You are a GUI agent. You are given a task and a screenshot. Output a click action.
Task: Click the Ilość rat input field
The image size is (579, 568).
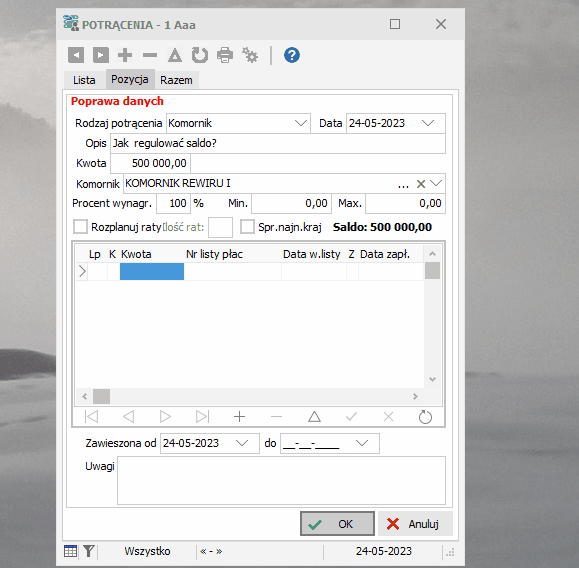(220, 227)
